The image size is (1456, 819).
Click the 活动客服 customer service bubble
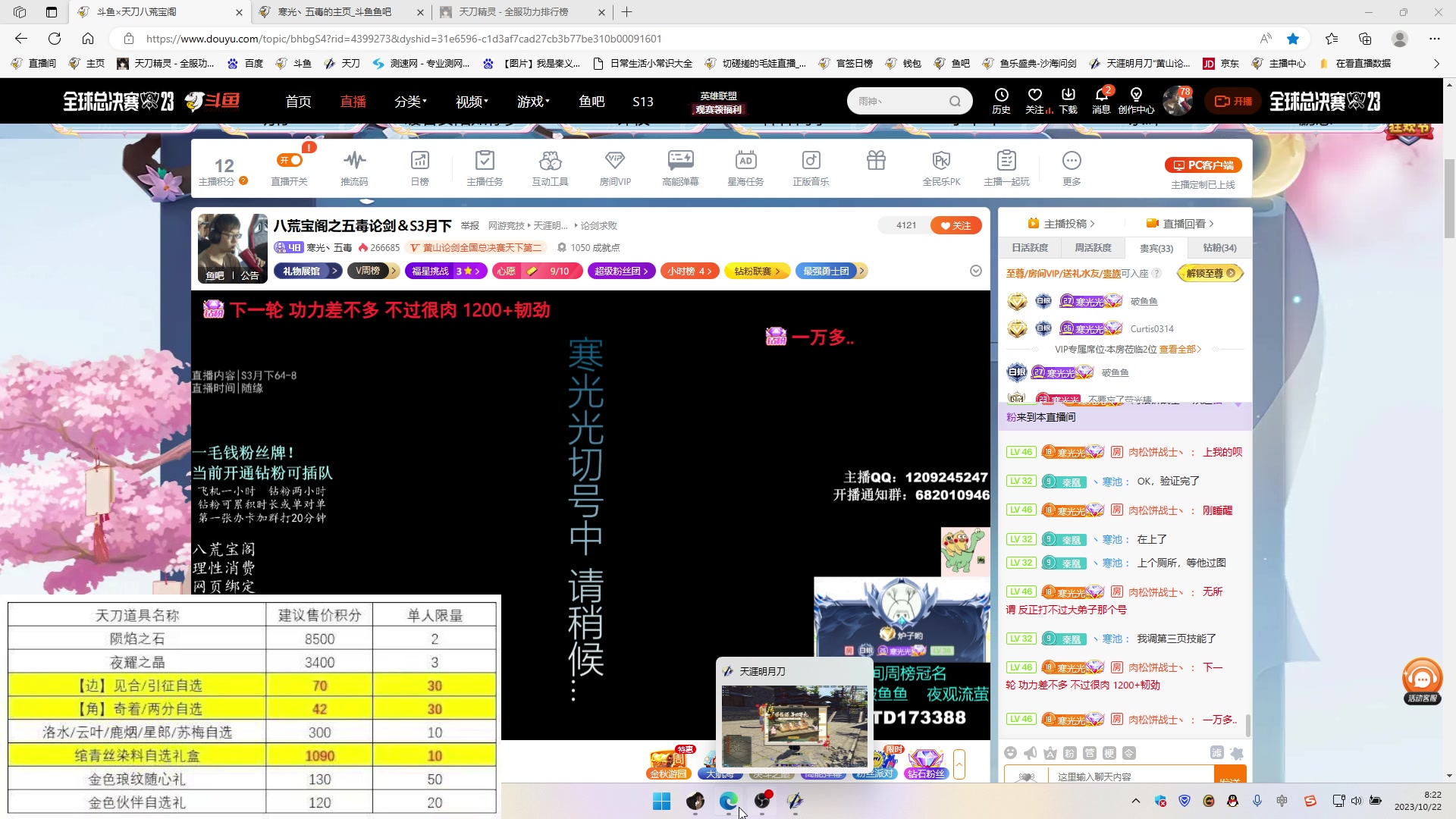1422,680
